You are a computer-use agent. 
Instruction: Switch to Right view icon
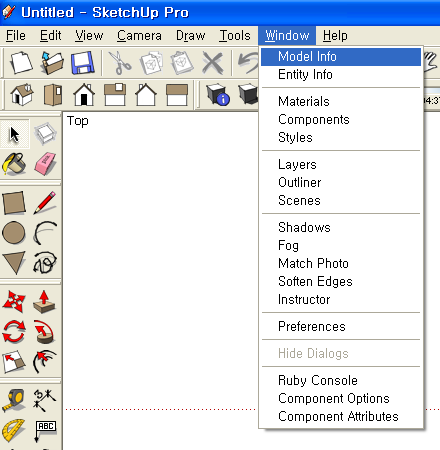[115, 94]
